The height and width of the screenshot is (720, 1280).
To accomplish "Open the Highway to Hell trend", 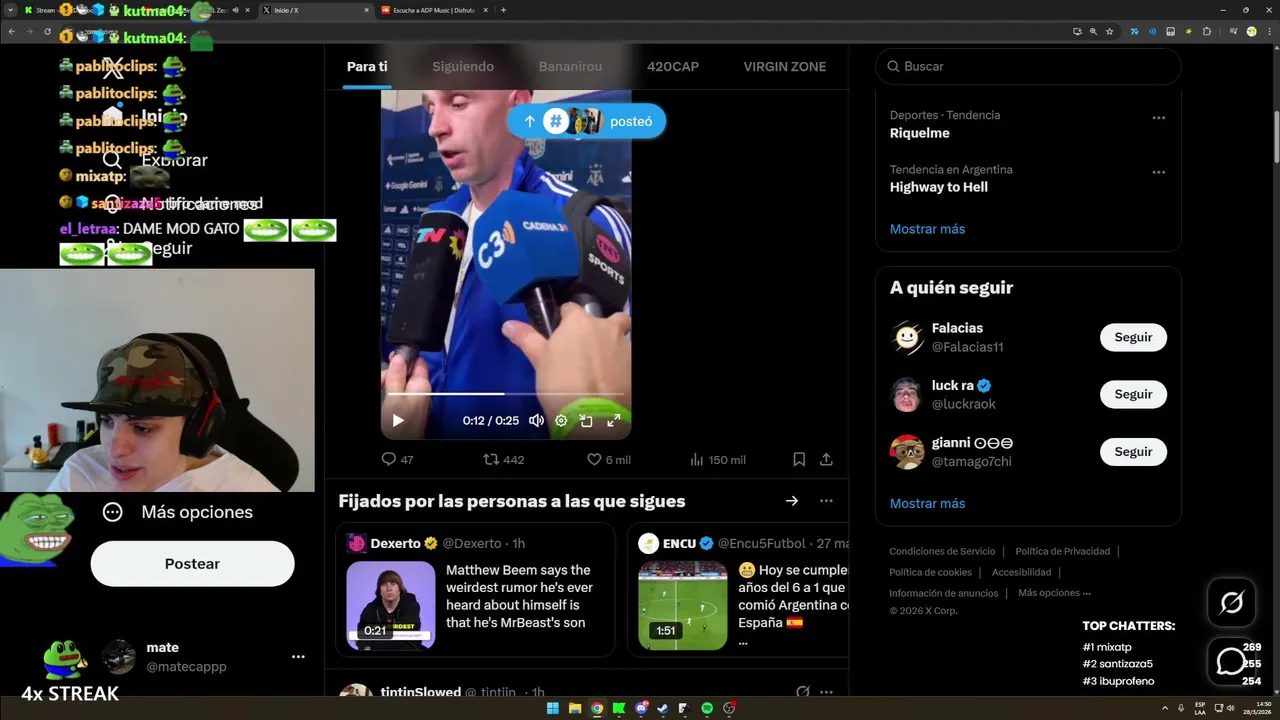I will pyautogui.click(x=939, y=187).
